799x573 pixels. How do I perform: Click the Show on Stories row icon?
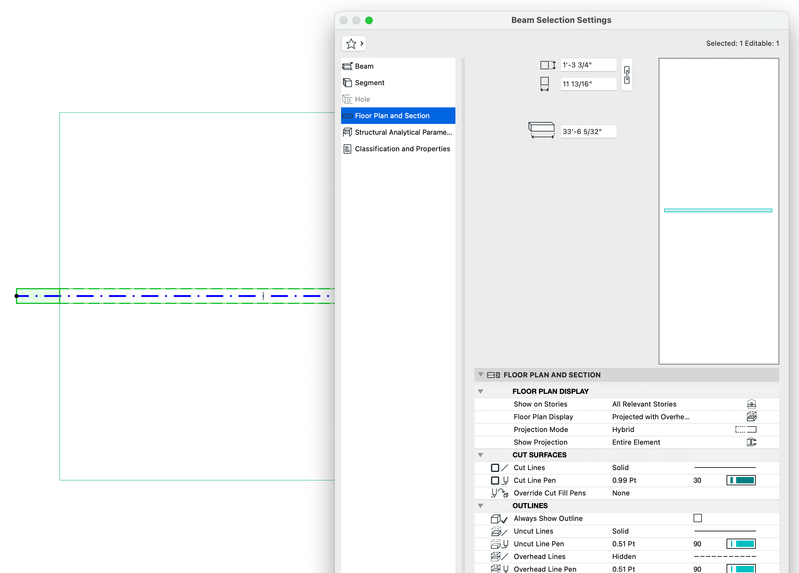(751, 404)
